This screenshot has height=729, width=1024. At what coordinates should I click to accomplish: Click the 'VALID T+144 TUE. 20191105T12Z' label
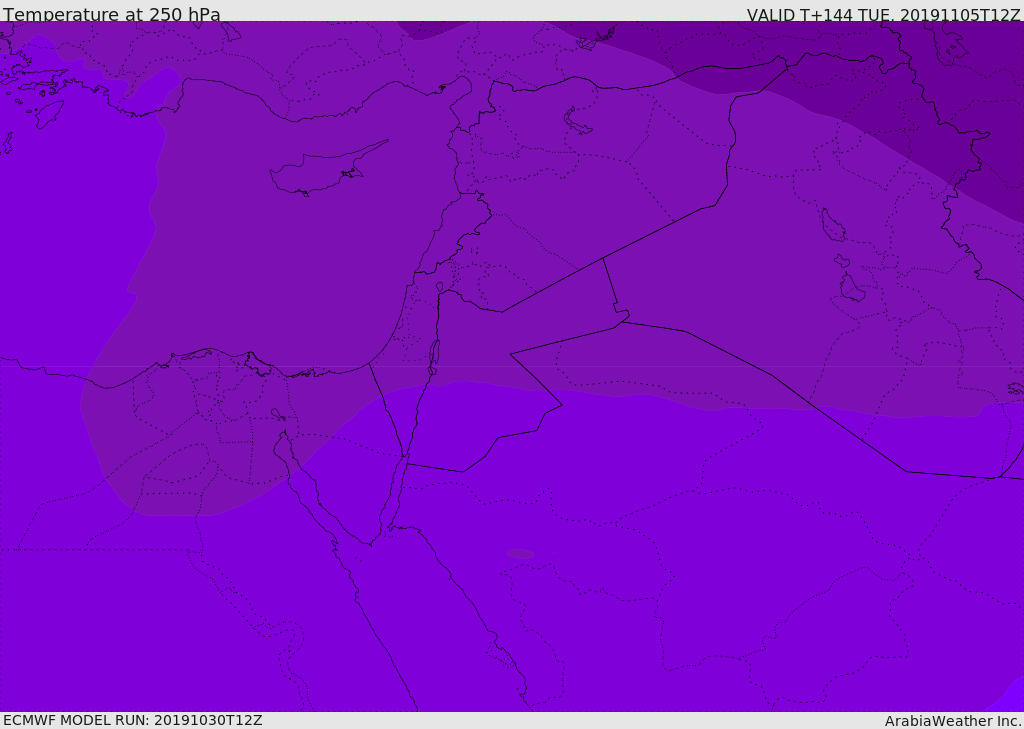(883, 14)
